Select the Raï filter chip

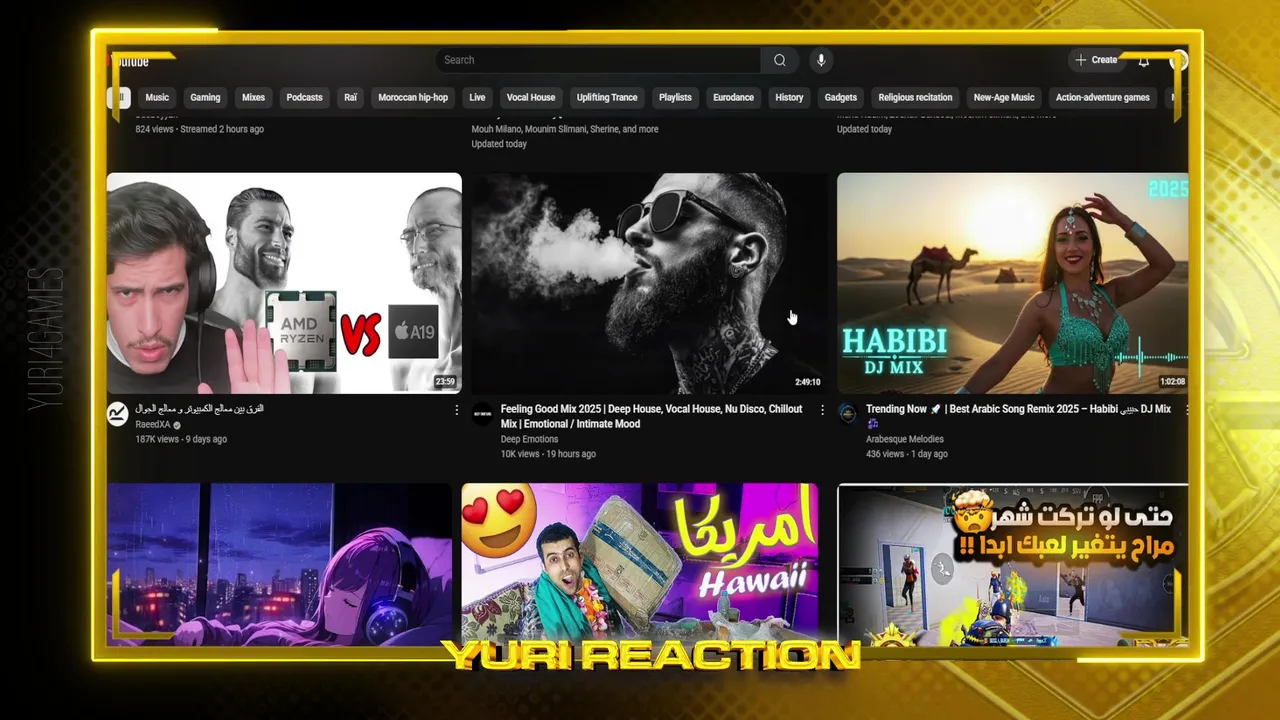[x=350, y=97]
